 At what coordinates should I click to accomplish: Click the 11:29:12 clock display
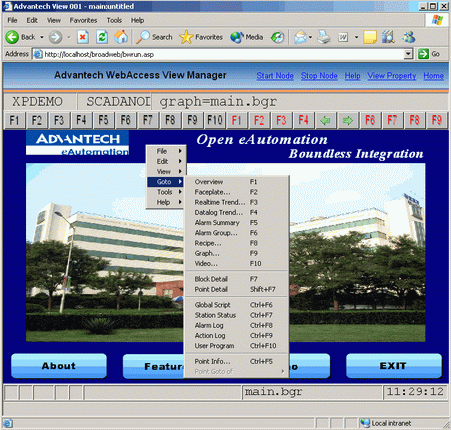[415, 392]
